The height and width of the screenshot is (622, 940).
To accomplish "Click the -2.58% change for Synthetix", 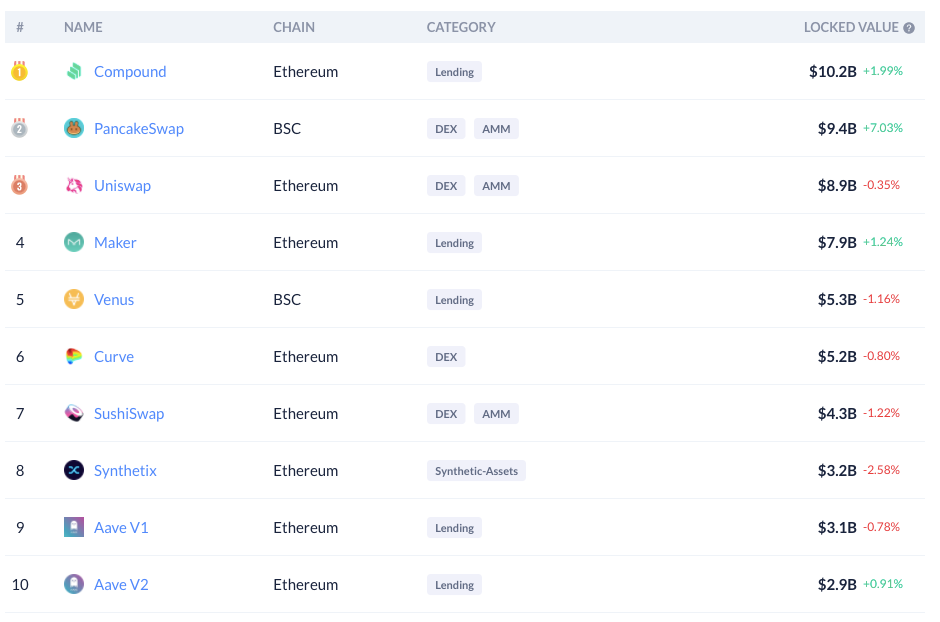I will [881, 470].
